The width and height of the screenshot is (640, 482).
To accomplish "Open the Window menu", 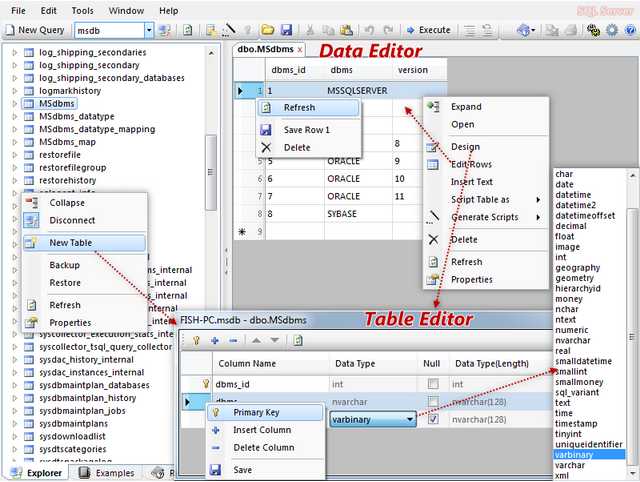I will [x=126, y=11].
